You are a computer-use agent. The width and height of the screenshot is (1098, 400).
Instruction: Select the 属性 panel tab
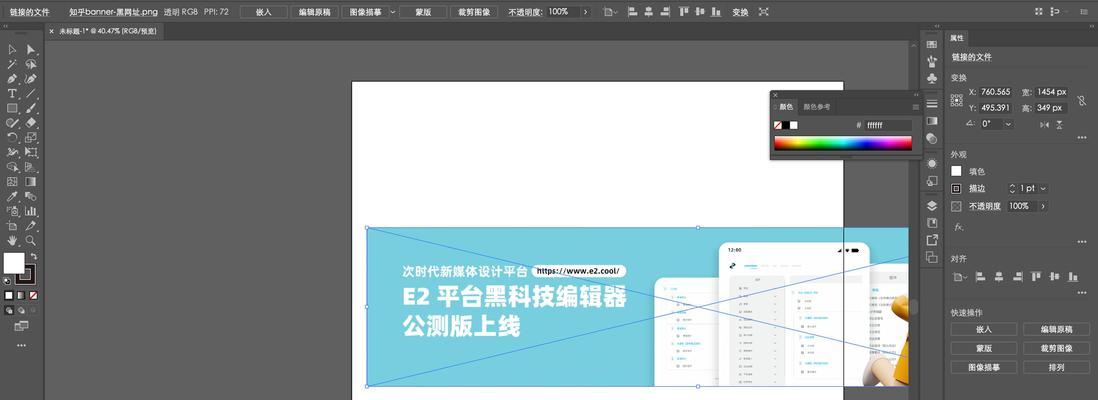point(957,38)
